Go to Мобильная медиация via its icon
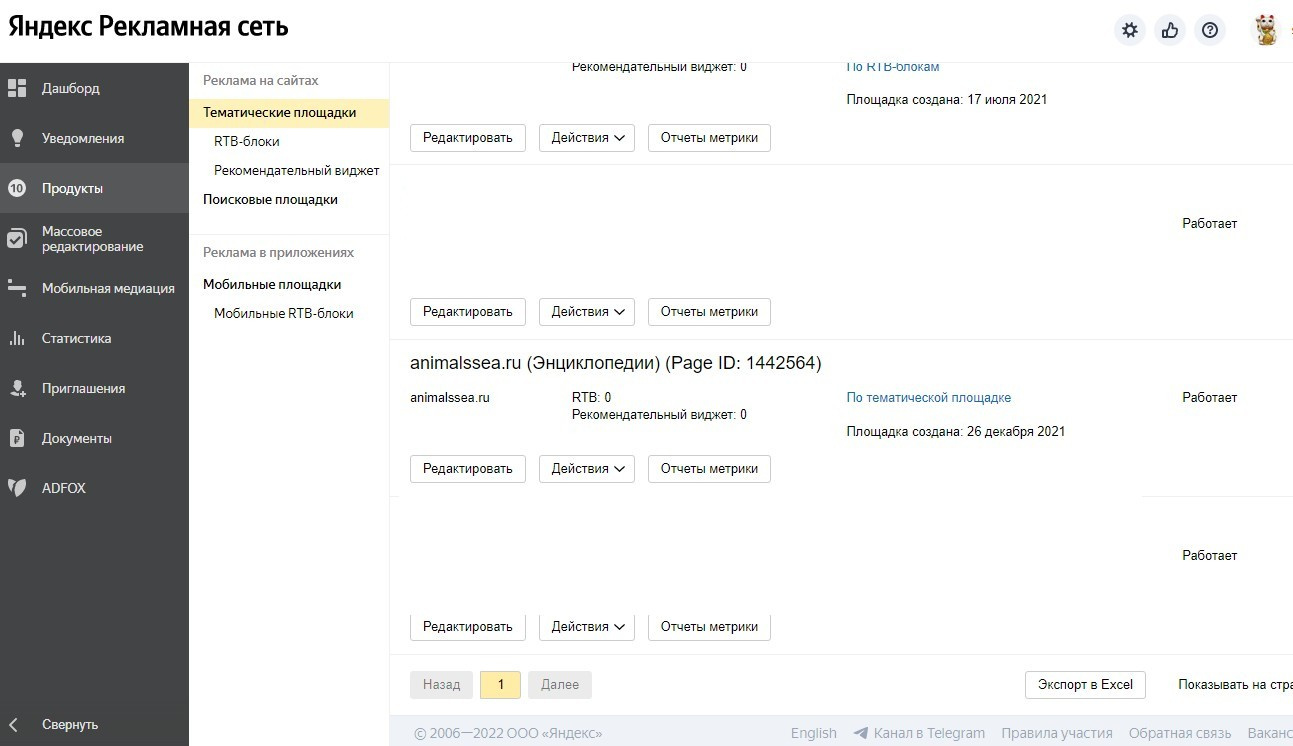This screenshot has height=746, width=1293. point(17,288)
